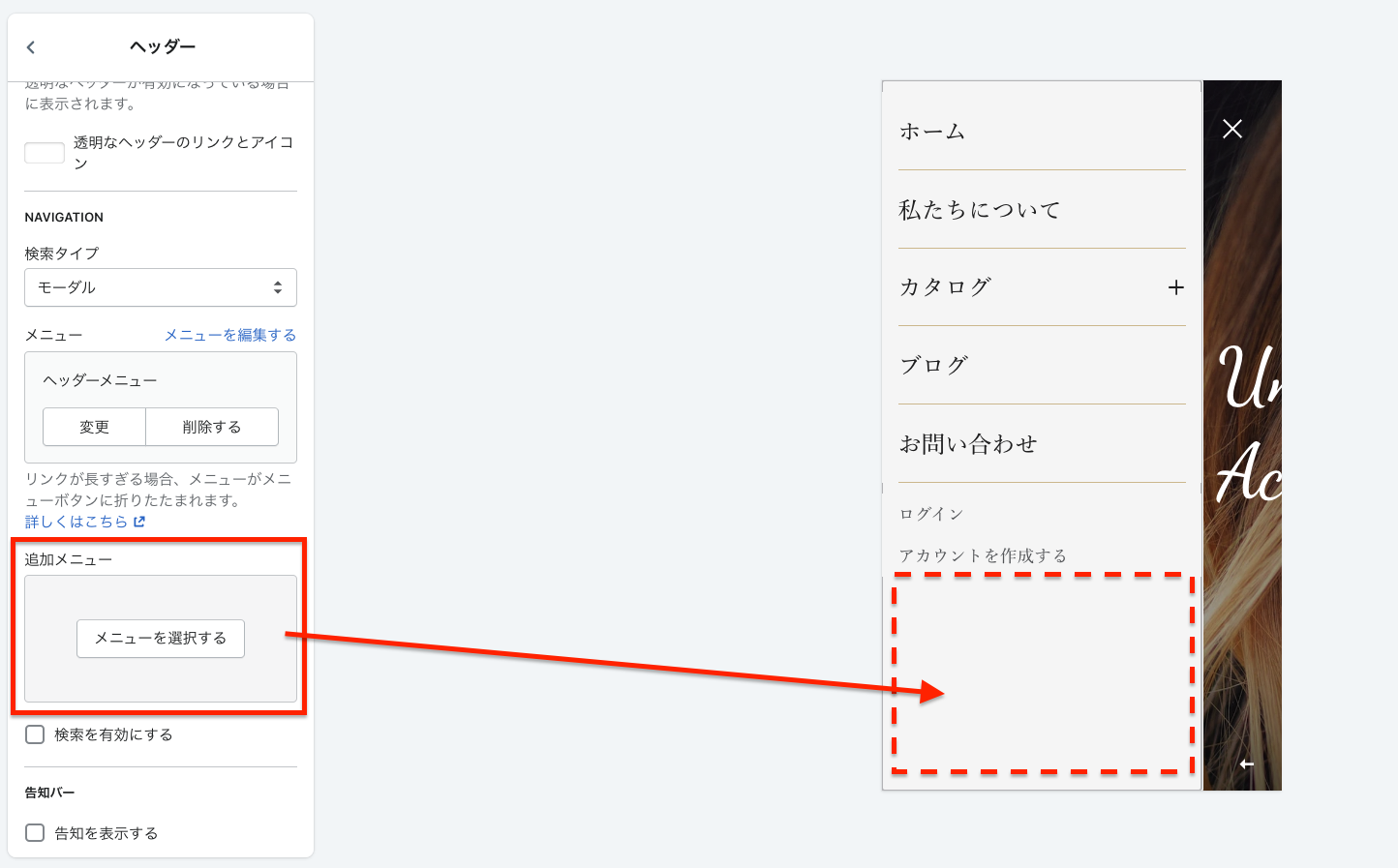Expand the カタログ submenu plus icon
The width and height of the screenshot is (1398, 868).
(x=1175, y=287)
